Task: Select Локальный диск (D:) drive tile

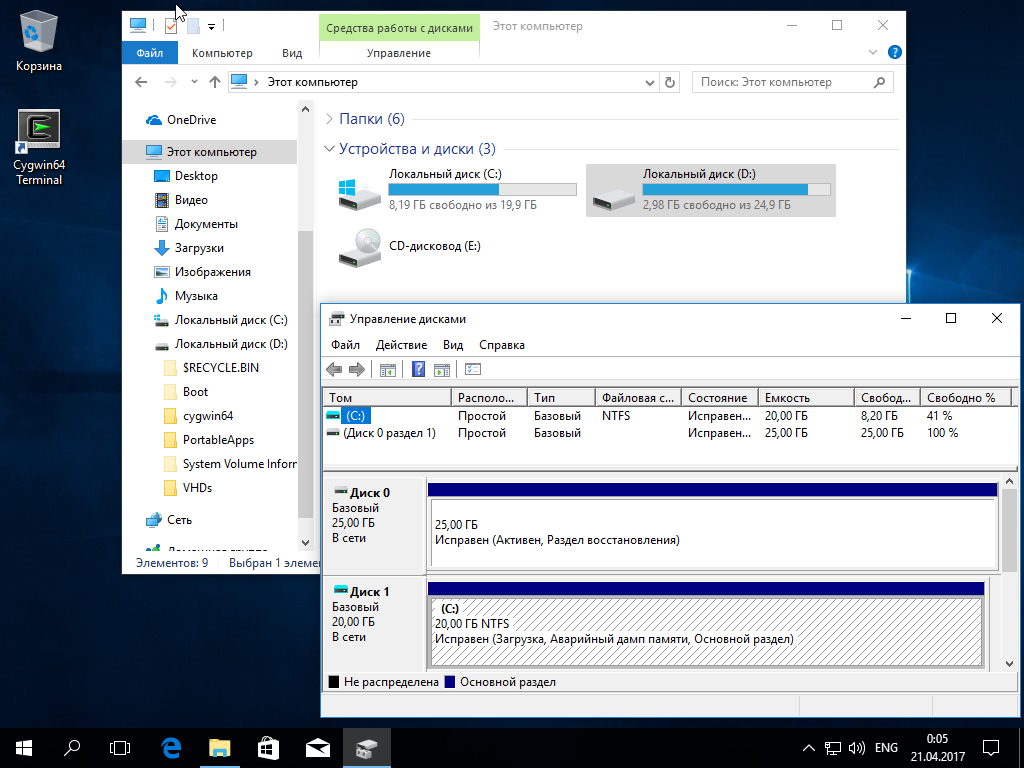Action: [711, 190]
